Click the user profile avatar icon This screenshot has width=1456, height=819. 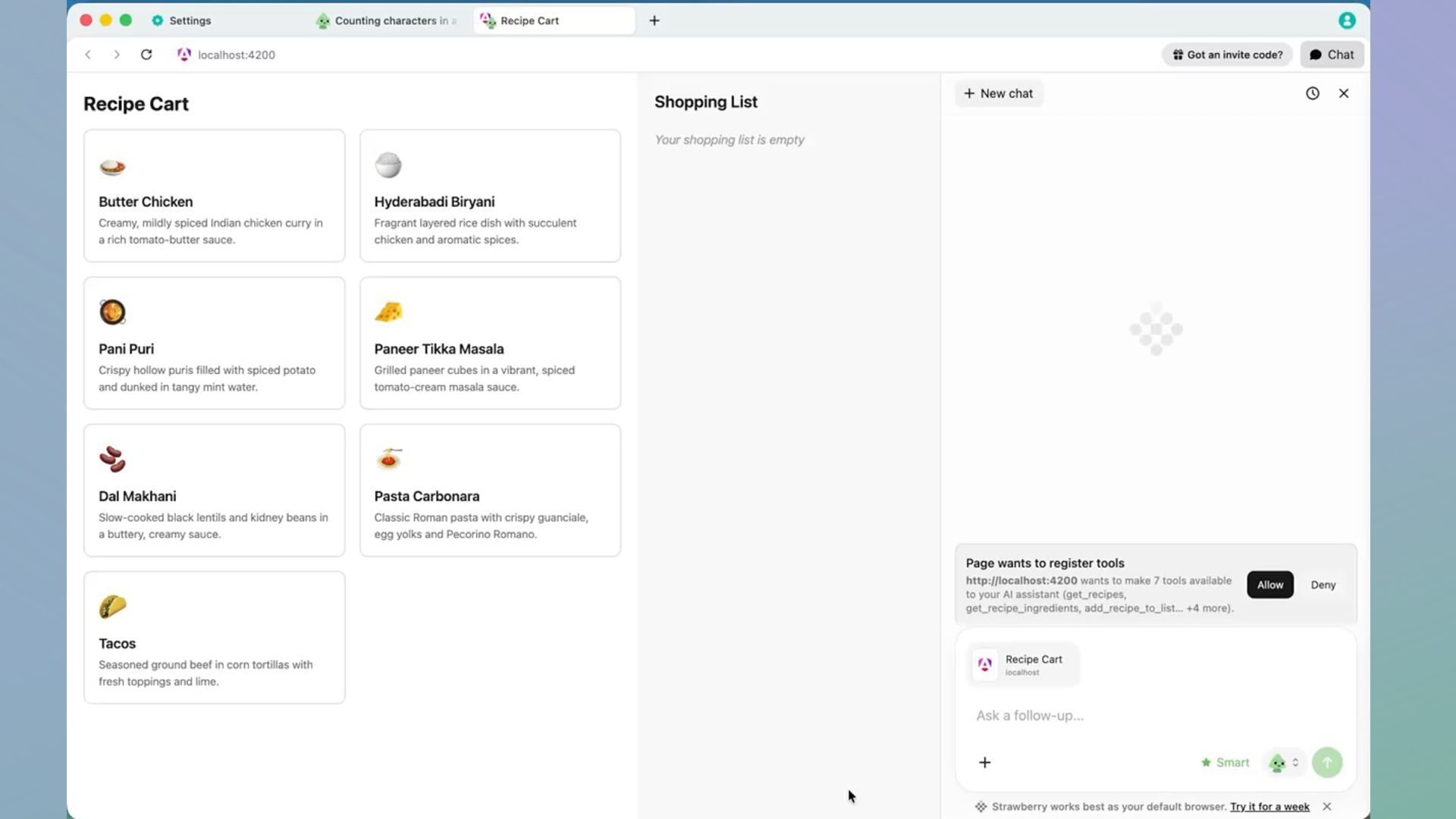pyautogui.click(x=1346, y=20)
